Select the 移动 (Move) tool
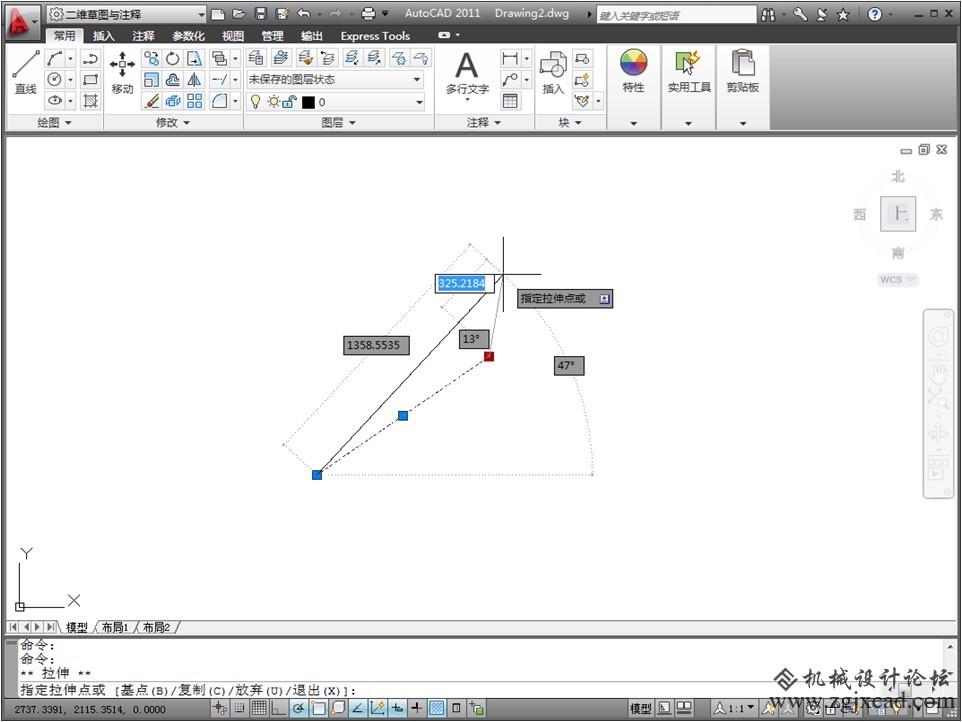Image resolution: width=962 pixels, height=722 pixels. [x=122, y=72]
